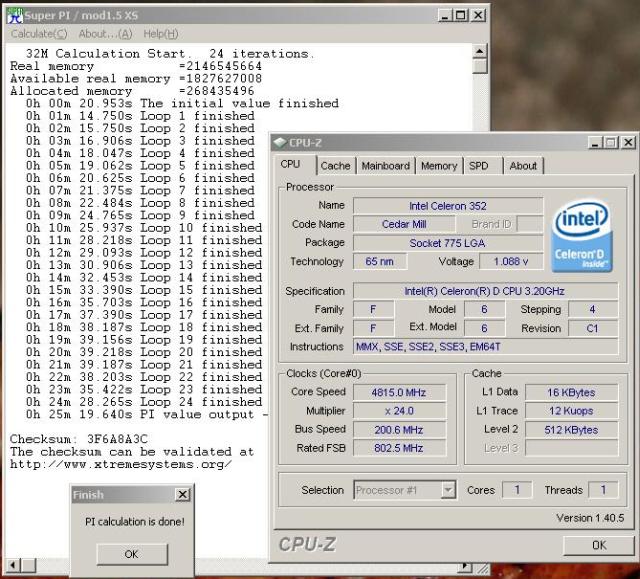This screenshot has width=640, height=579.
Task: Click the Voltage value '1.088 v'
Action: [511, 262]
